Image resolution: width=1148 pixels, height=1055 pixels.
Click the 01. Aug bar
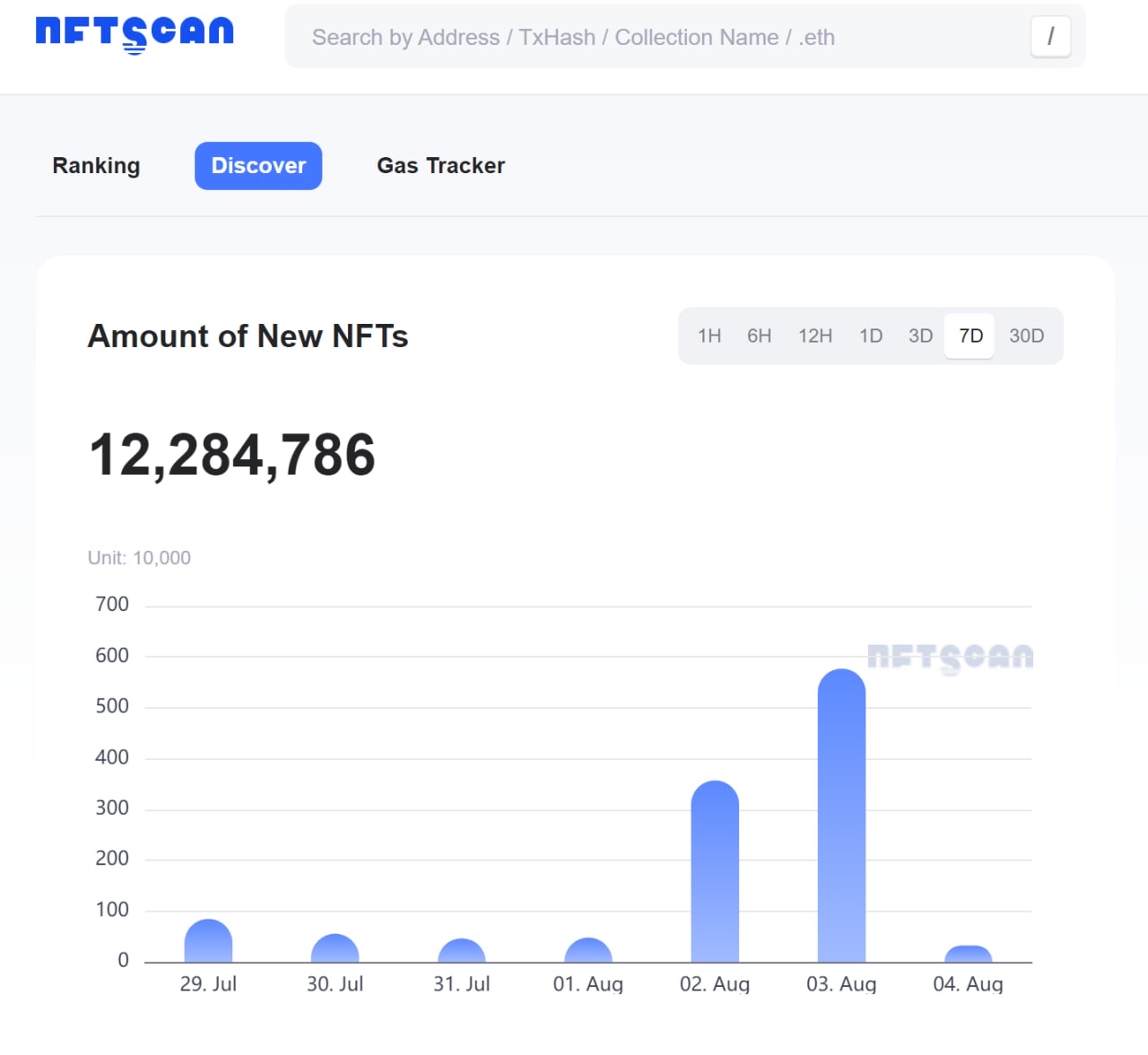(588, 951)
